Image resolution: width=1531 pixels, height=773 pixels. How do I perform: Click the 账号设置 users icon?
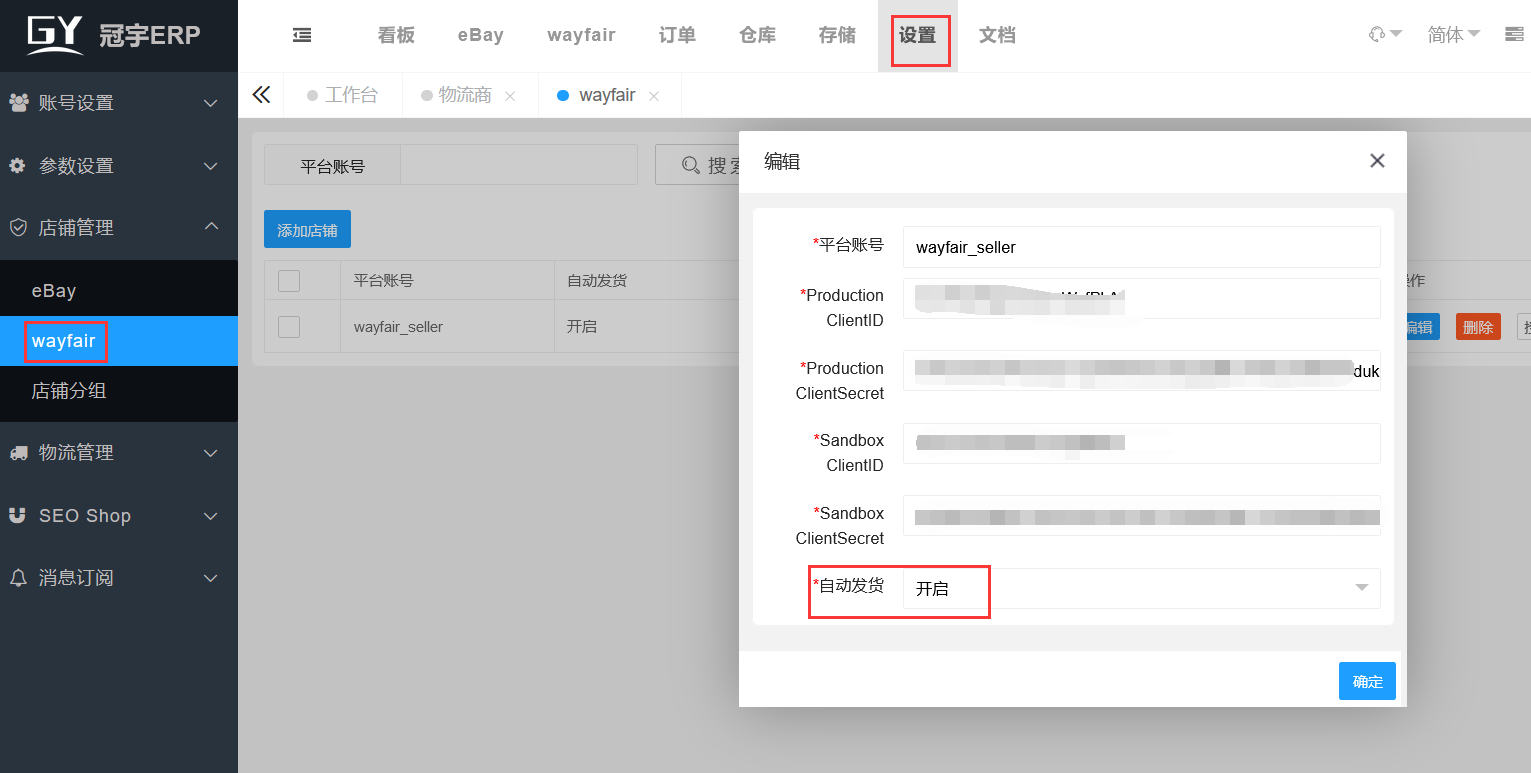tap(18, 102)
